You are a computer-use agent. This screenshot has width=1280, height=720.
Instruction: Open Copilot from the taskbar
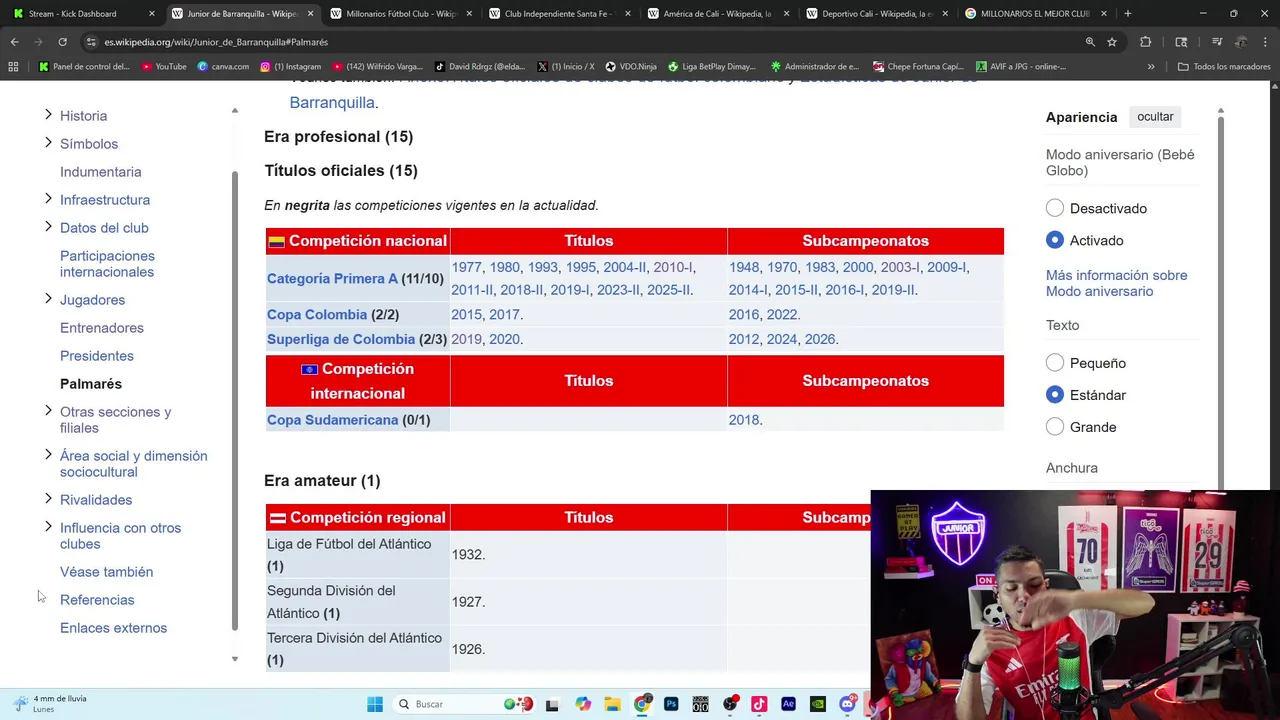(583, 704)
